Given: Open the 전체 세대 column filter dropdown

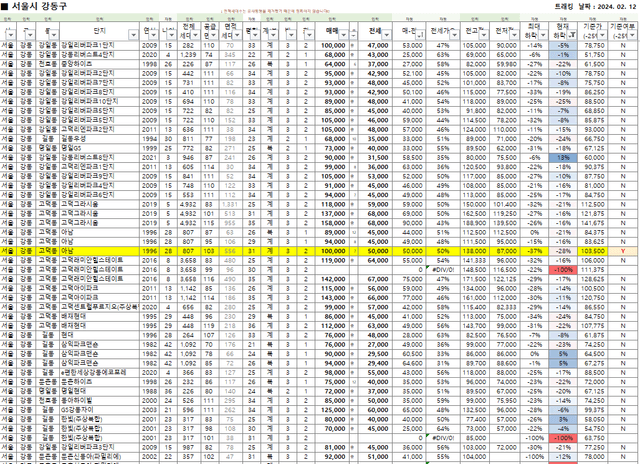Looking at the screenshot, I should [196, 35].
